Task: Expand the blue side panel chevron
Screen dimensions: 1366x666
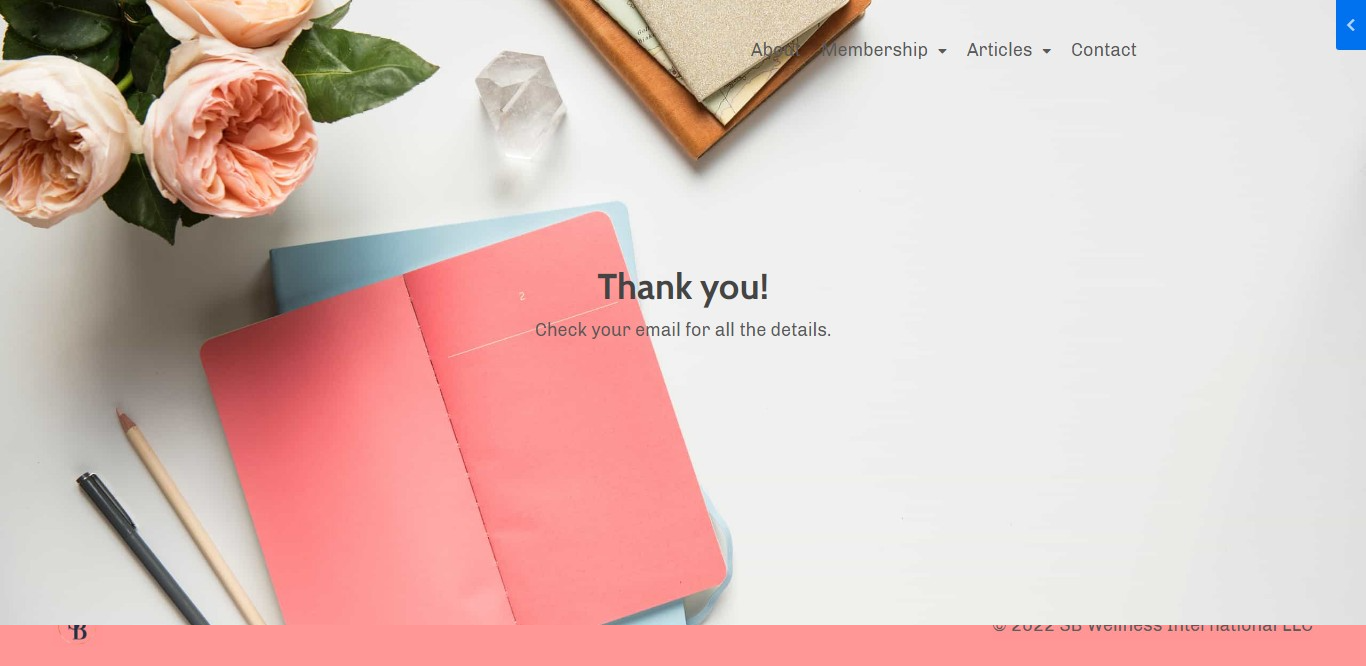Action: click(1351, 25)
